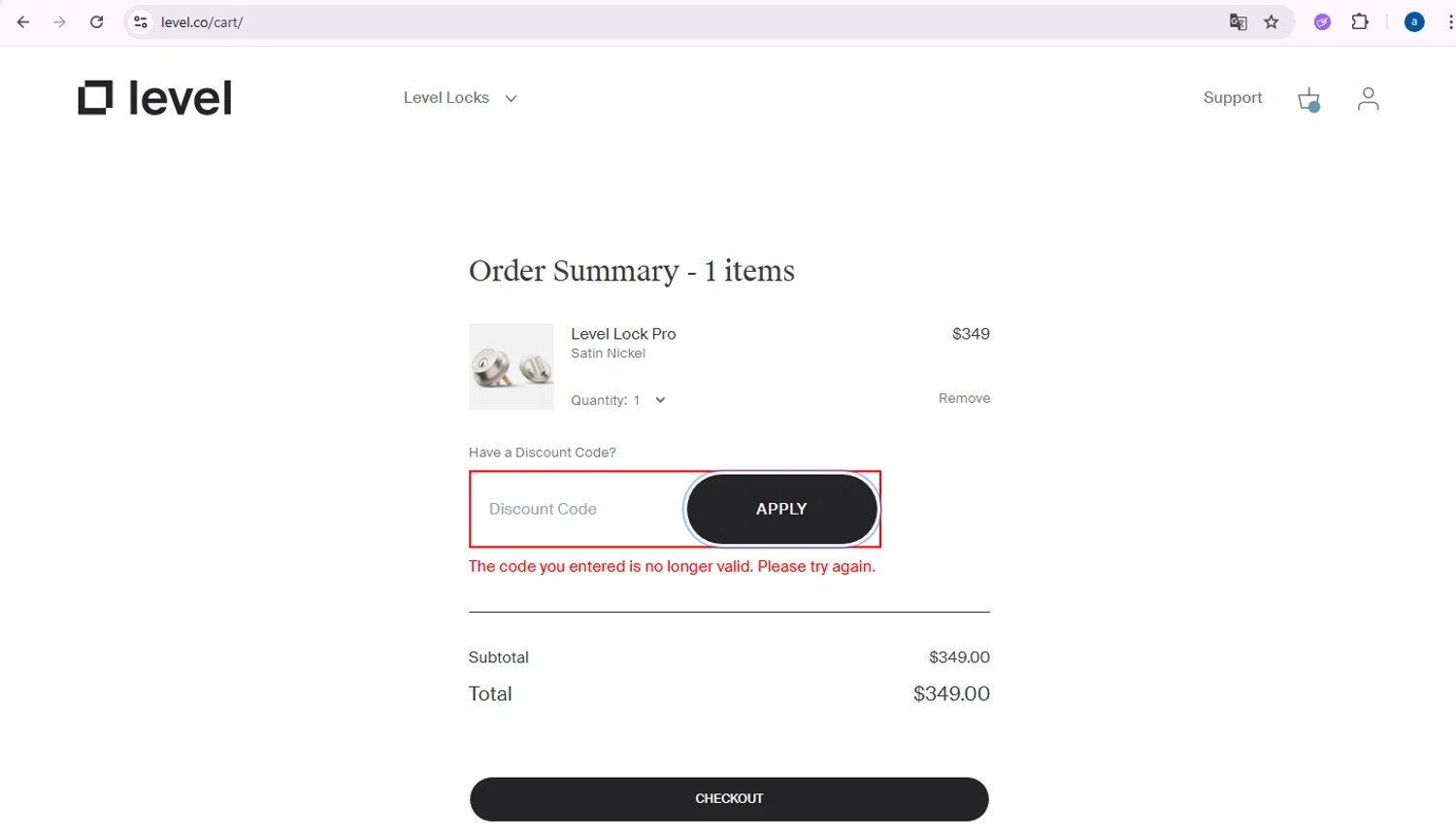This screenshot has height=837, width=1456.
Task: Click the Level logo
Action: pos(155,98)
